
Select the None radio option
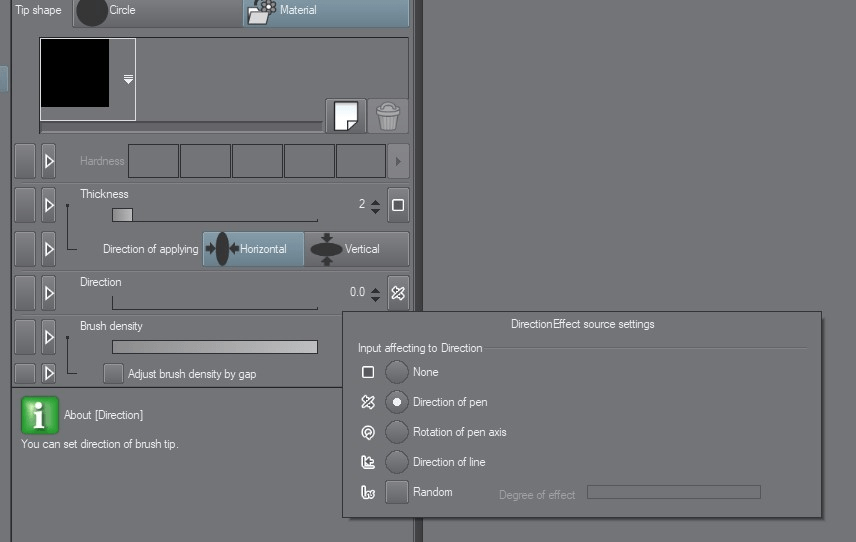(x=397, y=372)
